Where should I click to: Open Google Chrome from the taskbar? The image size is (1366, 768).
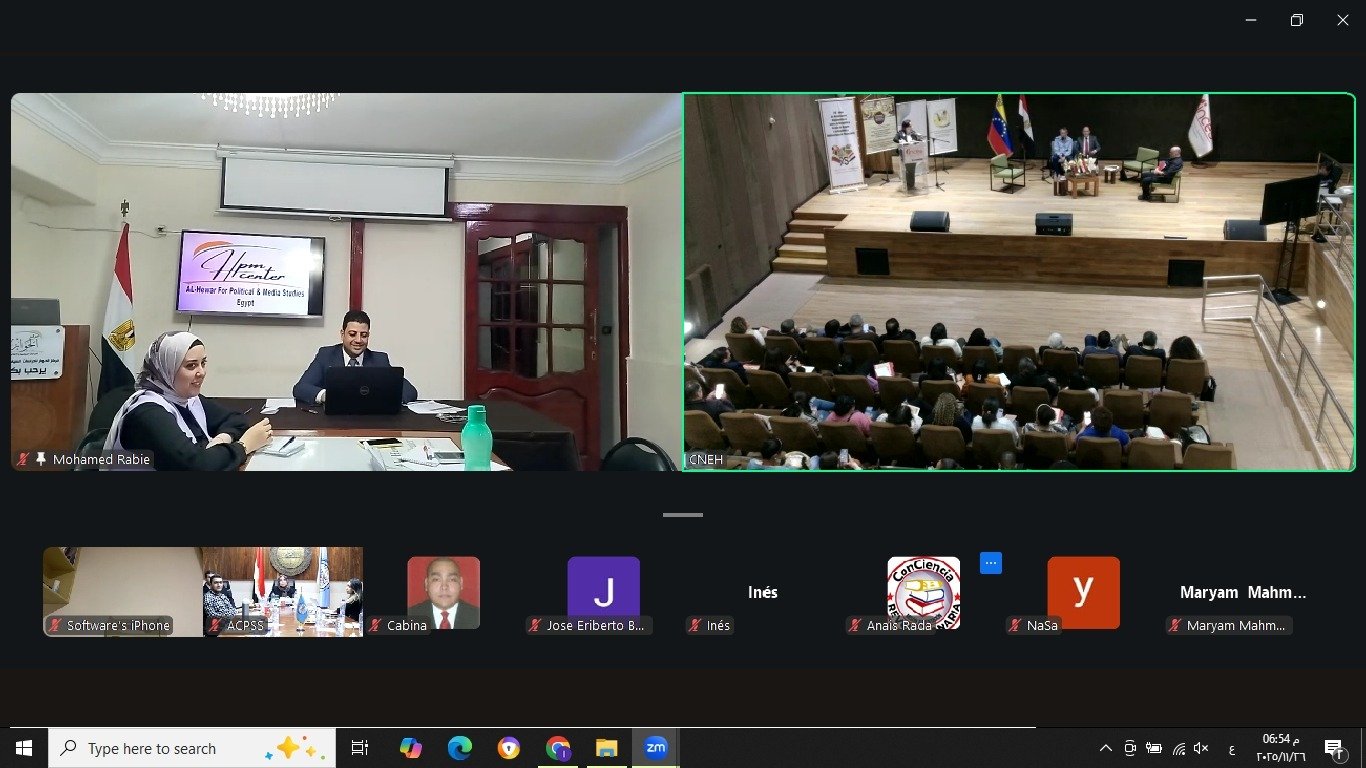point(557,748)
